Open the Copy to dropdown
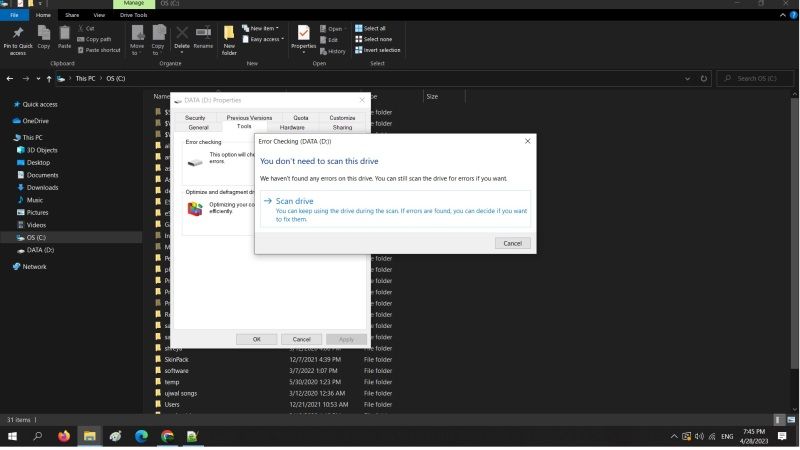800x450 pixels. pos(158,40)
